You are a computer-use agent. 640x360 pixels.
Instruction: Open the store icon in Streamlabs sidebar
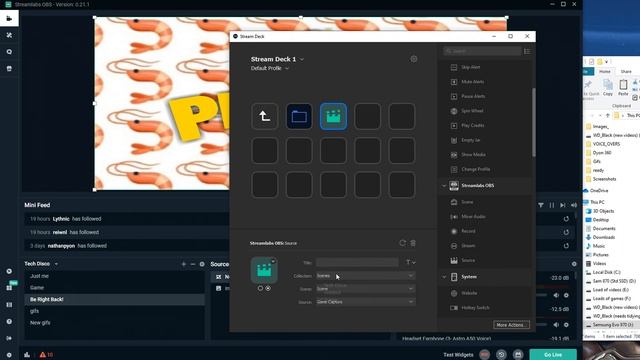(x=9, y=69)
